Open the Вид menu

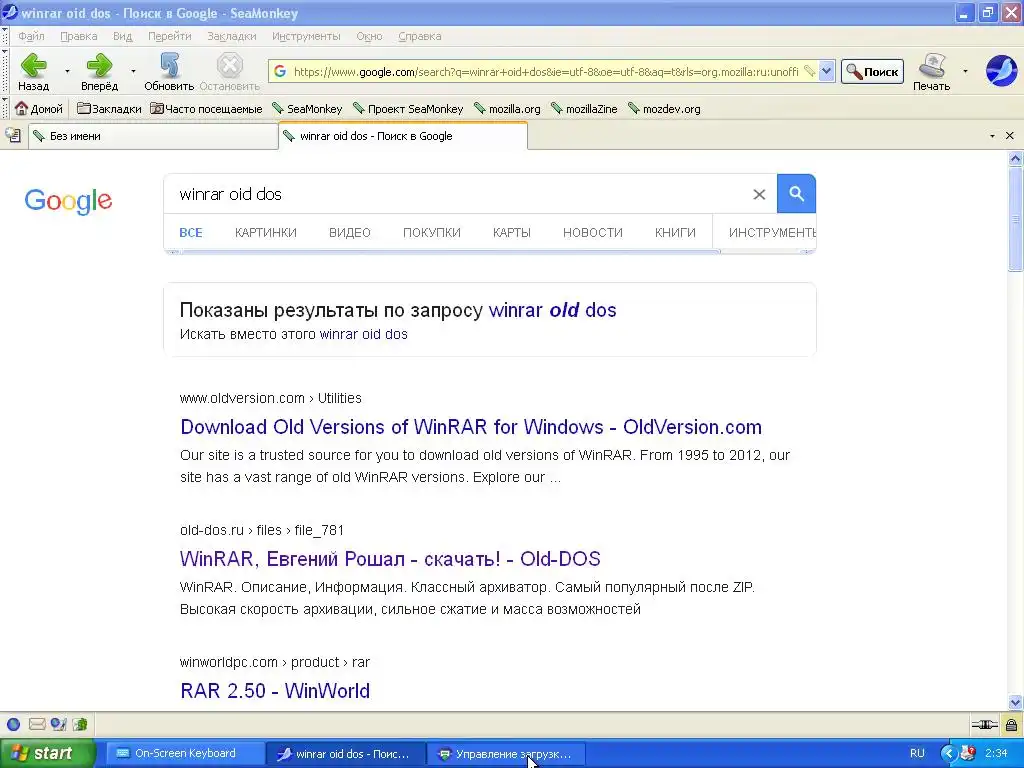point(122,36)
